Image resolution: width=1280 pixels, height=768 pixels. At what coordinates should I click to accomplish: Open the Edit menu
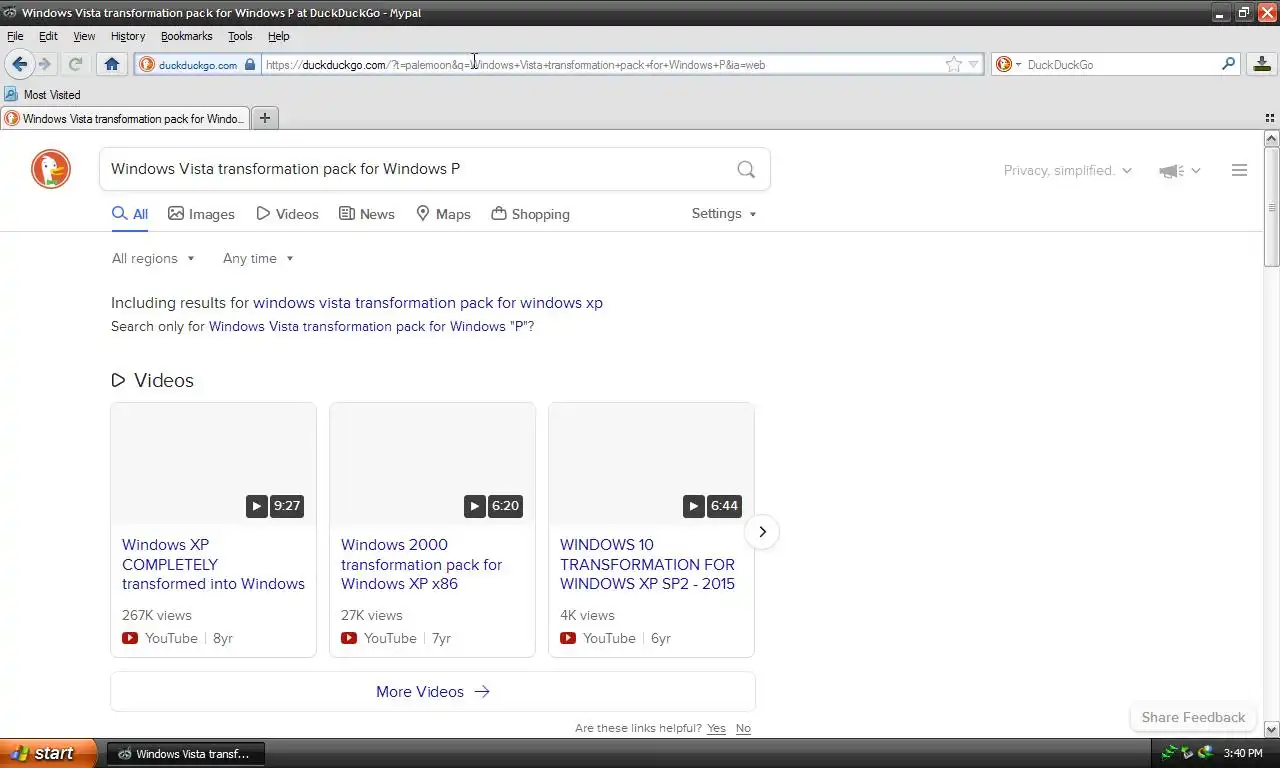coord(48,36)
